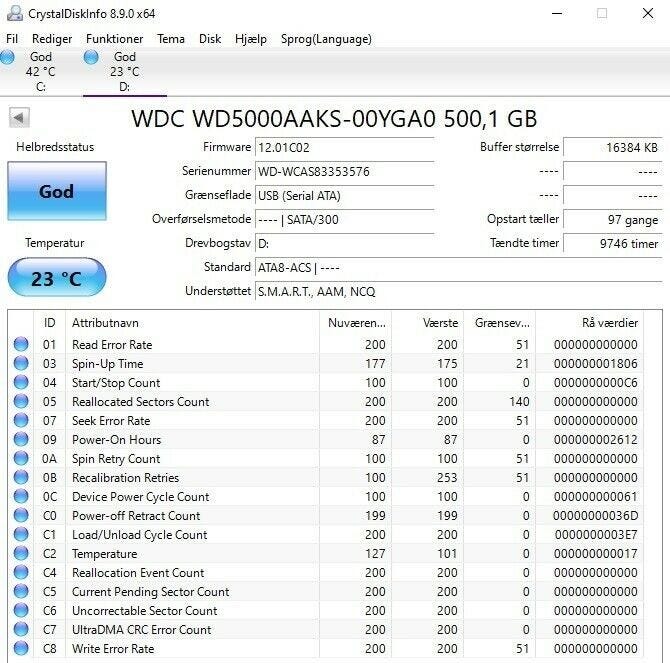Click status icon of Start/Stop Count row
The width and height of the screenshot is (670, 663).
click(x=21, y=382)
